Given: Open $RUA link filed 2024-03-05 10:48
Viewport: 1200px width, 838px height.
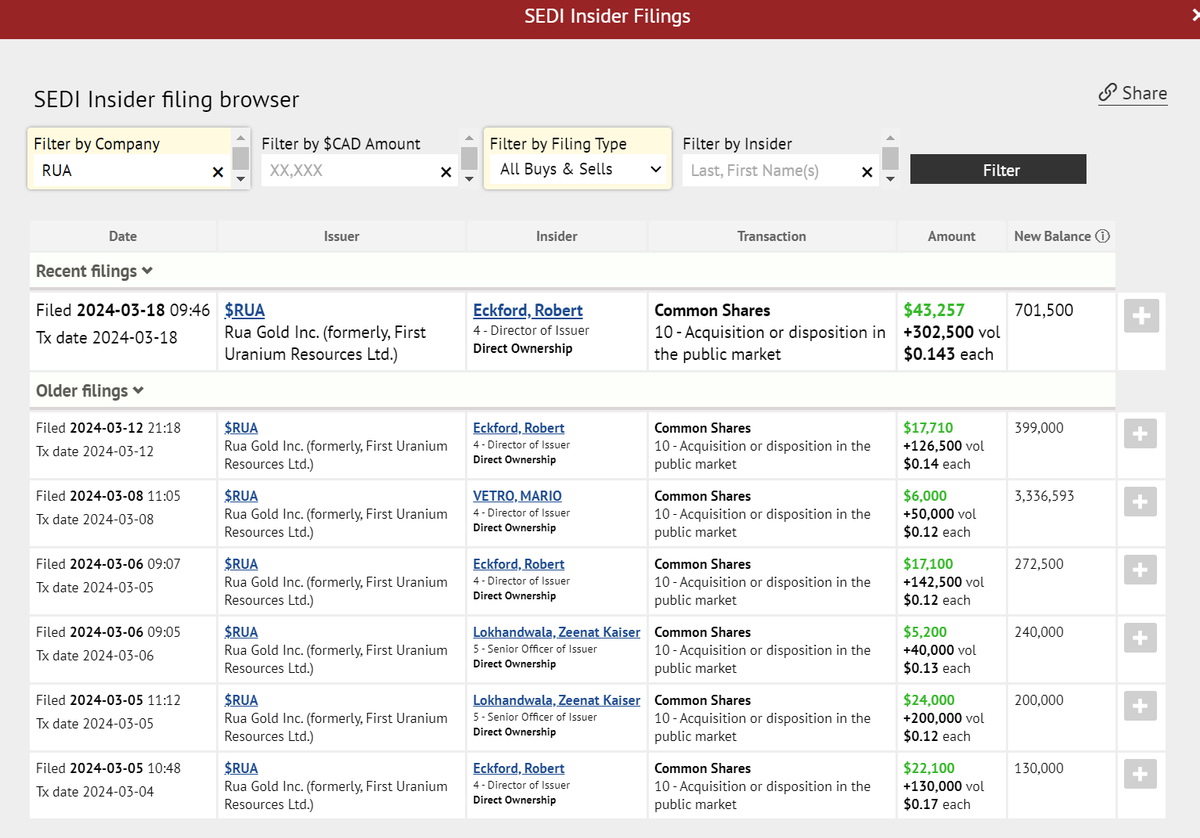Looking at the screenshot, I should (241, 768).
